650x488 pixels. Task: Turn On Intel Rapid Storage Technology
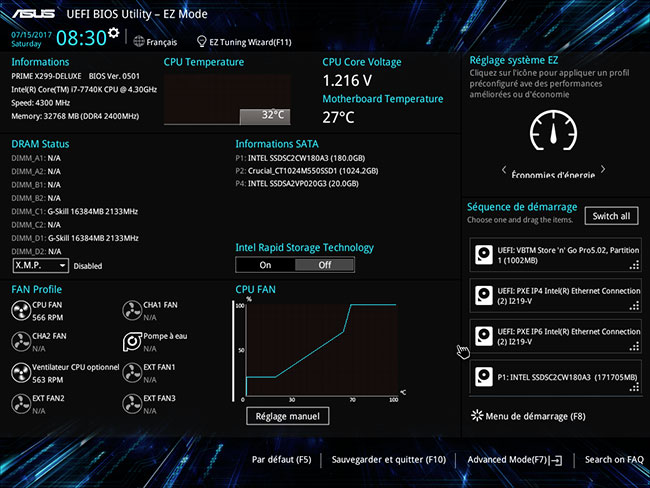click(x=265, y=265)
